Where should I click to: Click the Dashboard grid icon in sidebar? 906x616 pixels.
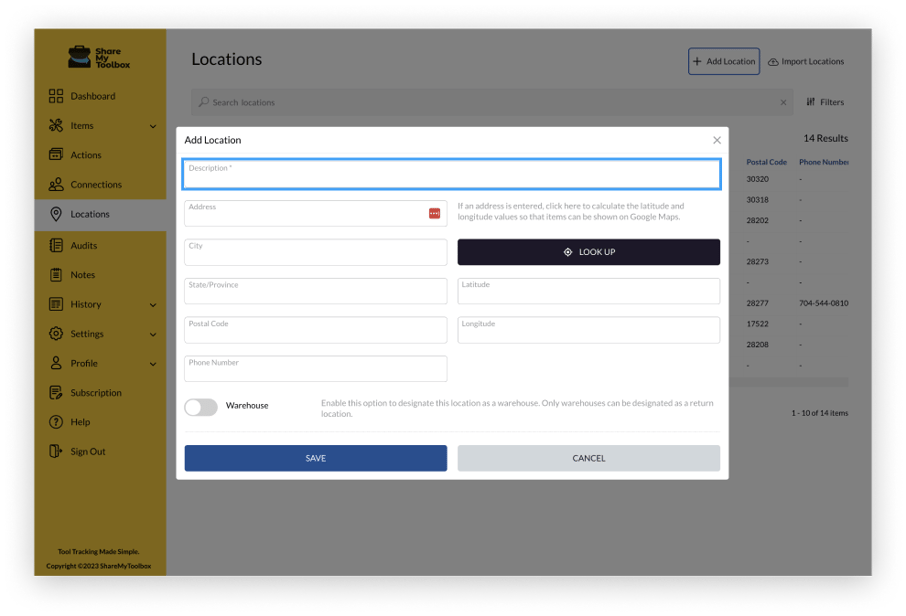tap(56, 96)
